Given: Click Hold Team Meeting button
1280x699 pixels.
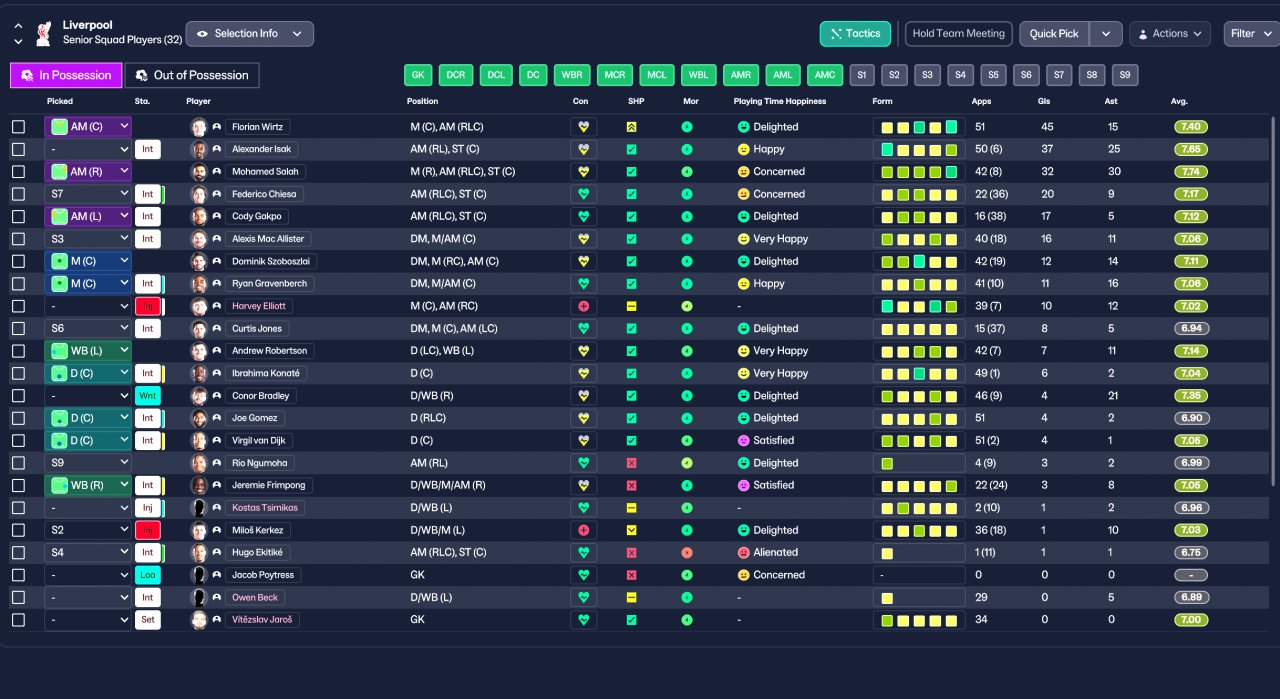Looking at the screenshot, I should click(959, 34).
